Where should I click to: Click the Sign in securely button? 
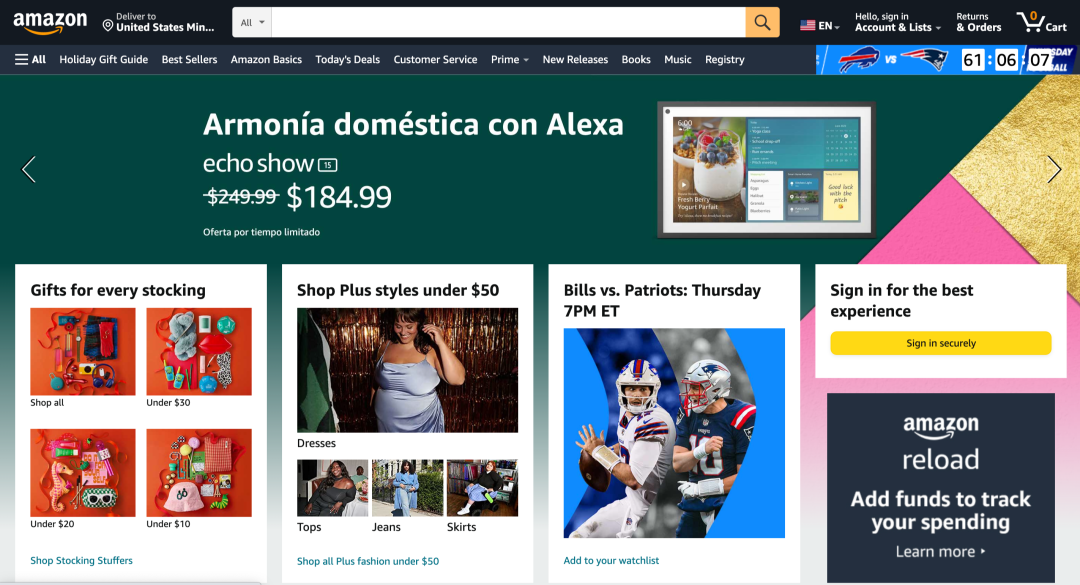click(x=940, y=343)
